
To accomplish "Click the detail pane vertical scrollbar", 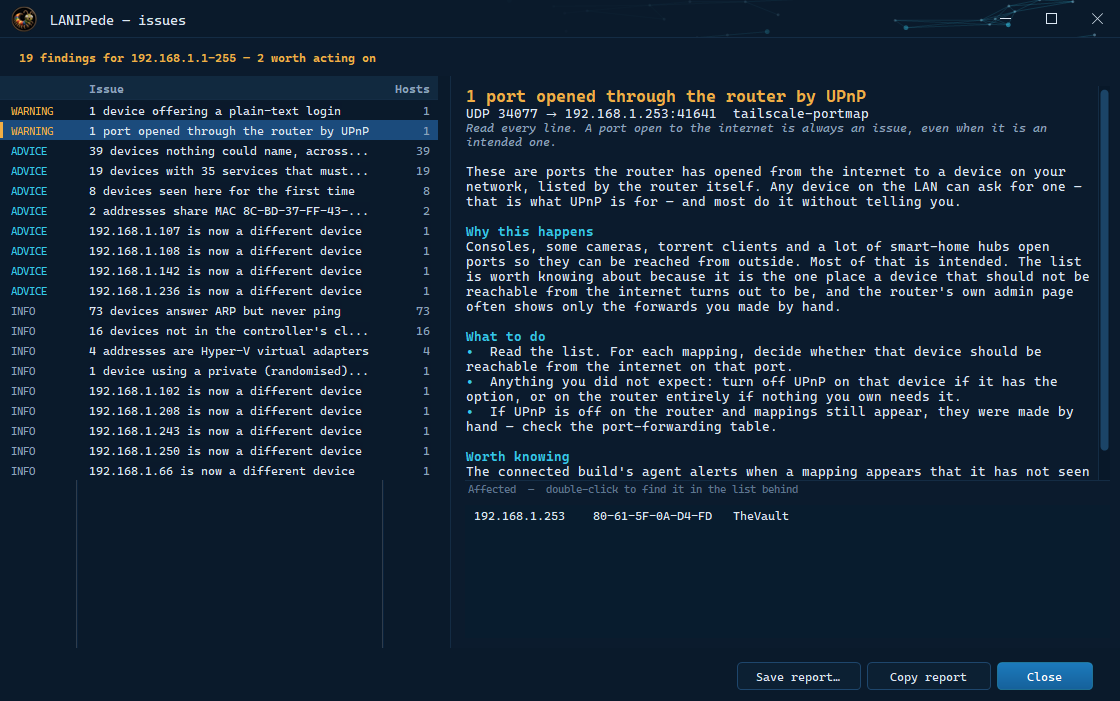I will [1104, 270].
